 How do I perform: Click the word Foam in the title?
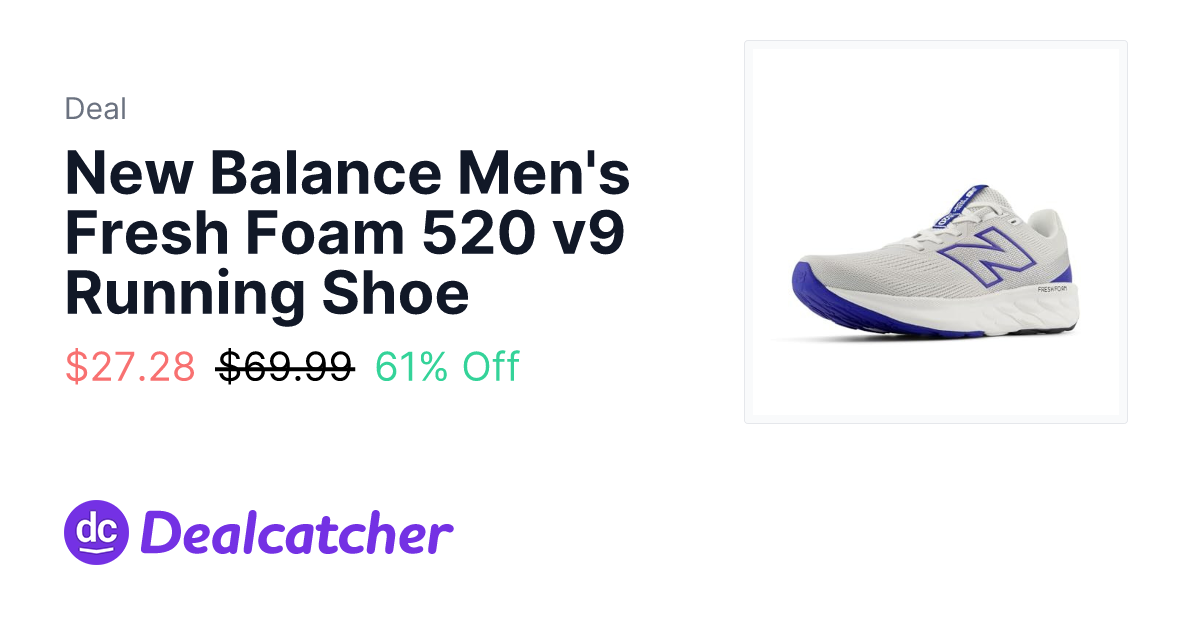[x=321, y=233]
